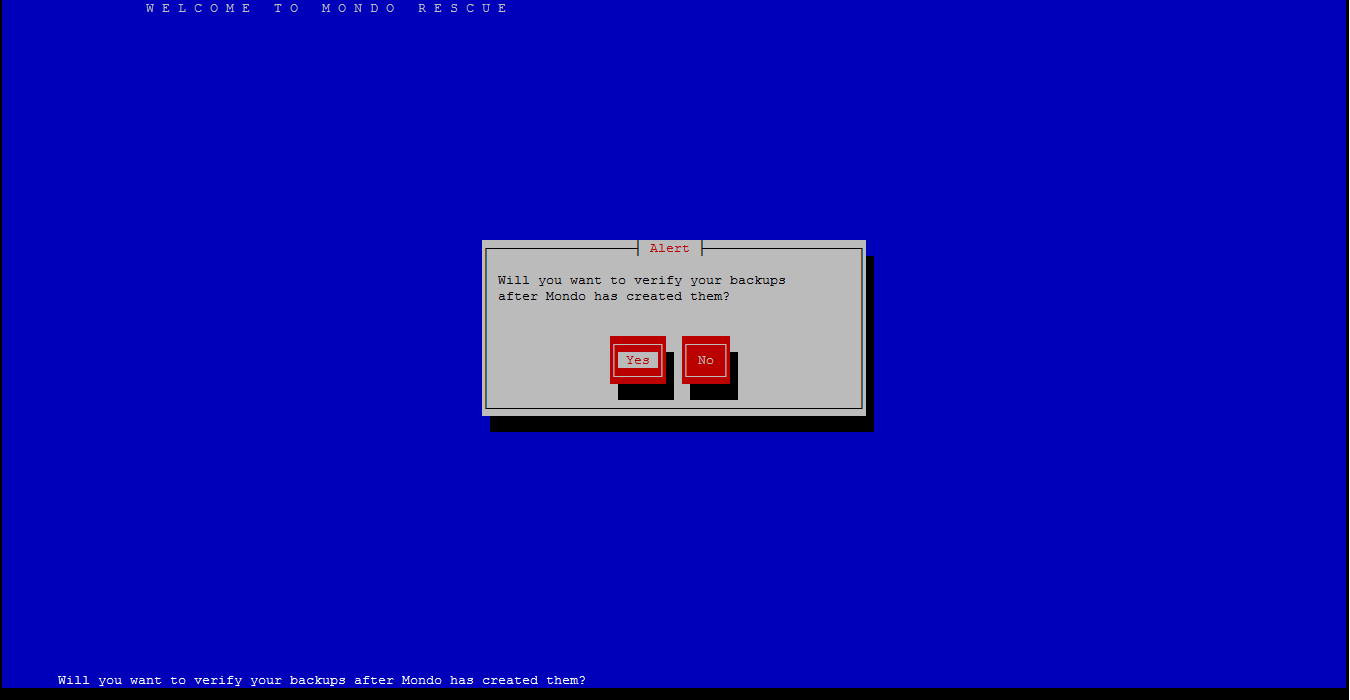The width and height of the screenshot is (1350, 700).
Task: Click the word WELCOME in top banner
Action: click(x=199, y=8)
